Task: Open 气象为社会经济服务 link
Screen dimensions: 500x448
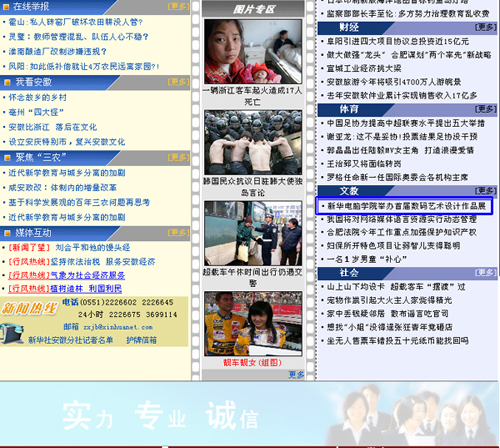Action: (x=88, y=275)
